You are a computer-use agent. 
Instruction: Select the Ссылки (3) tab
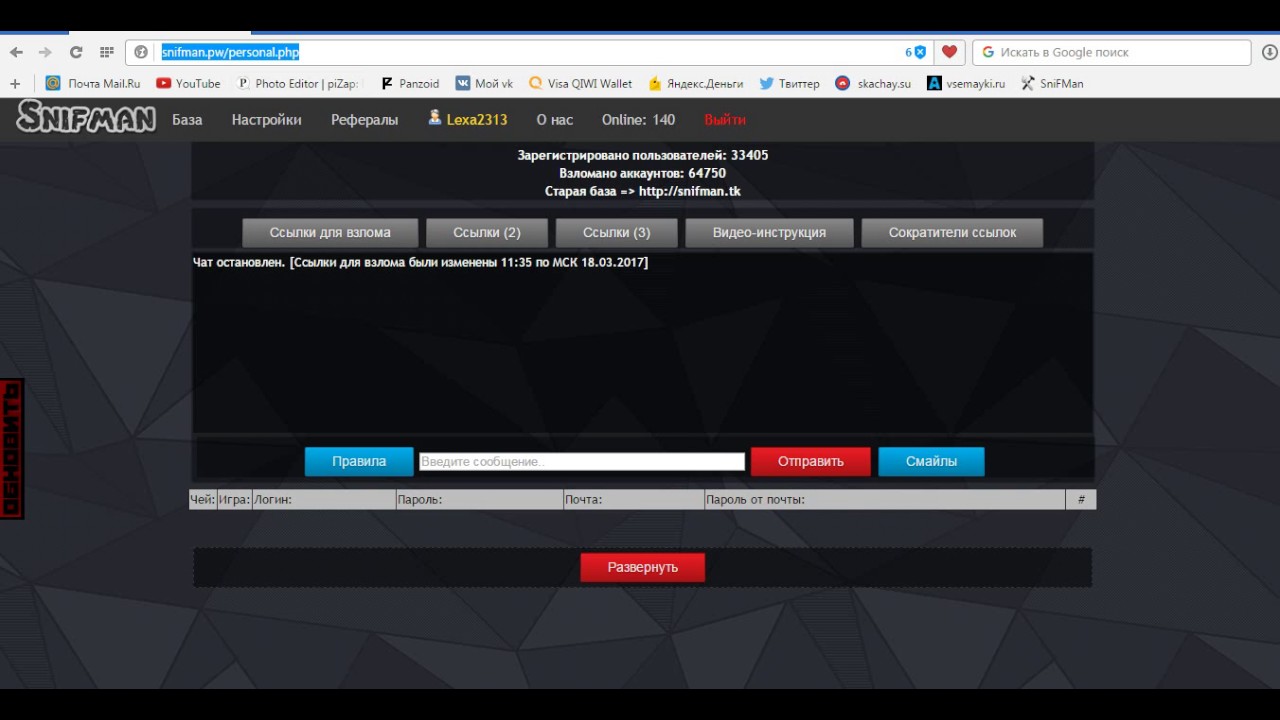tap(617, 232)
